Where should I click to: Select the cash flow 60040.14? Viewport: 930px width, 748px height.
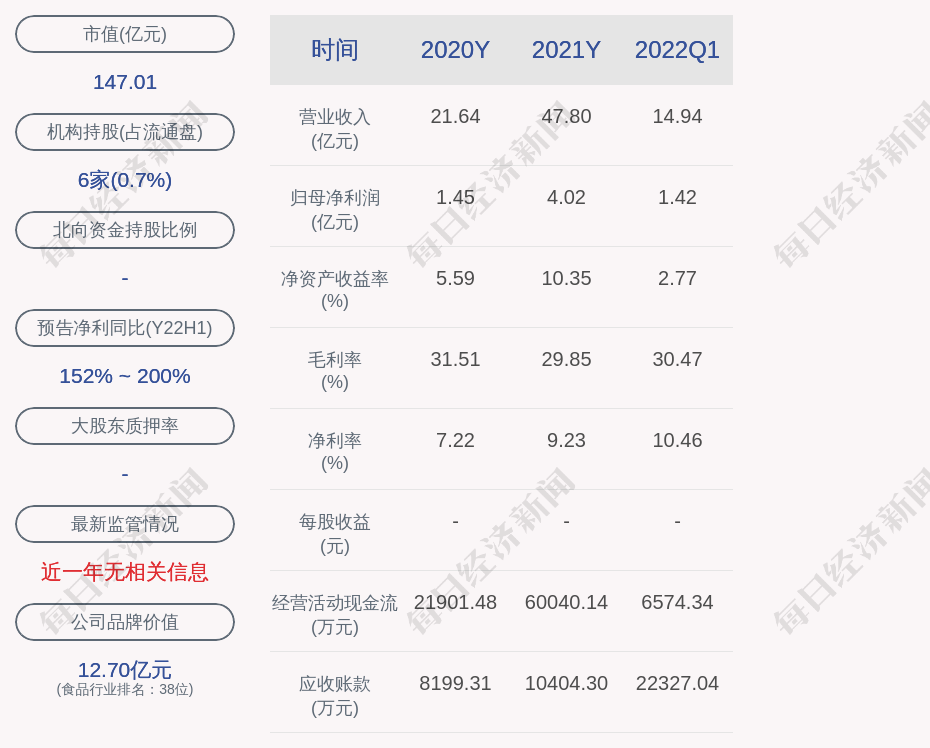(566, 602)
